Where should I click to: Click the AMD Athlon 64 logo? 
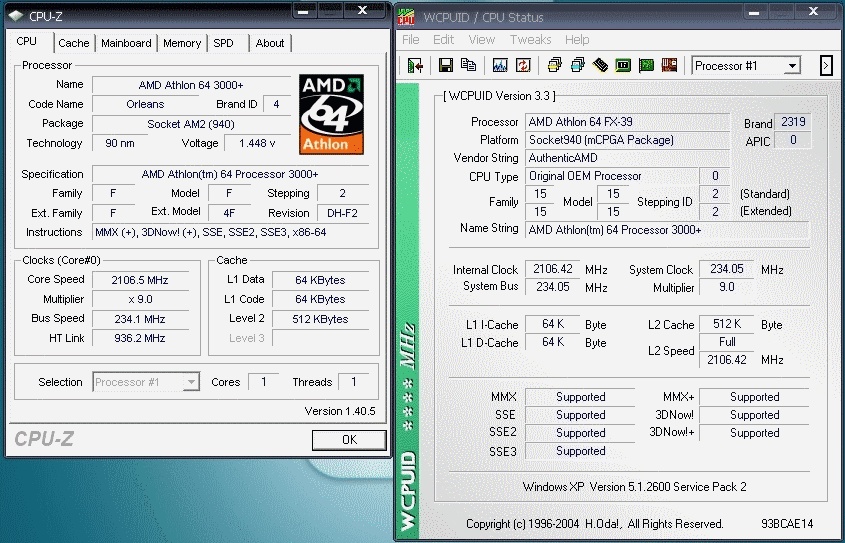[331, 113]
